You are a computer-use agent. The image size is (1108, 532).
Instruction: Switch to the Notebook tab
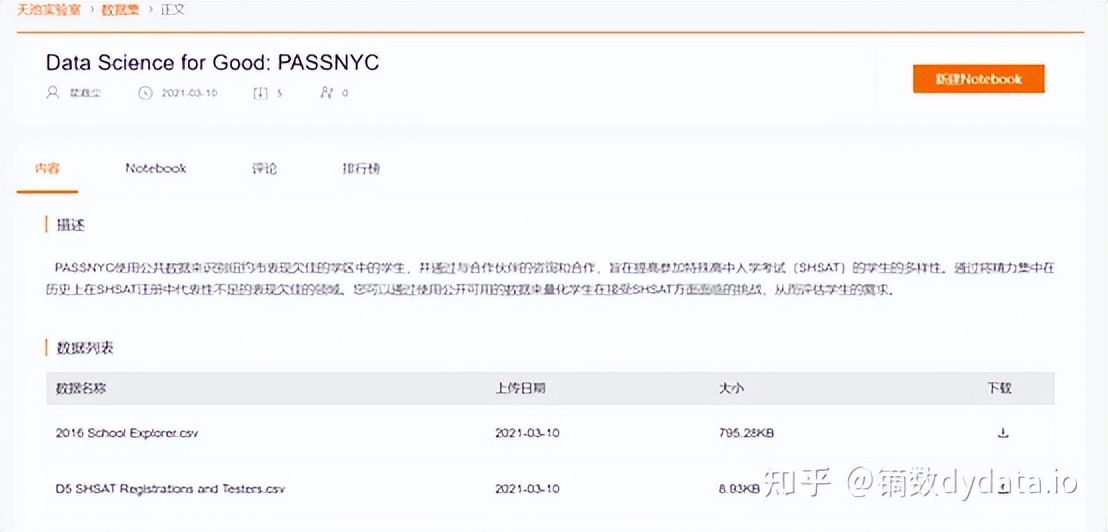[156, 168]
